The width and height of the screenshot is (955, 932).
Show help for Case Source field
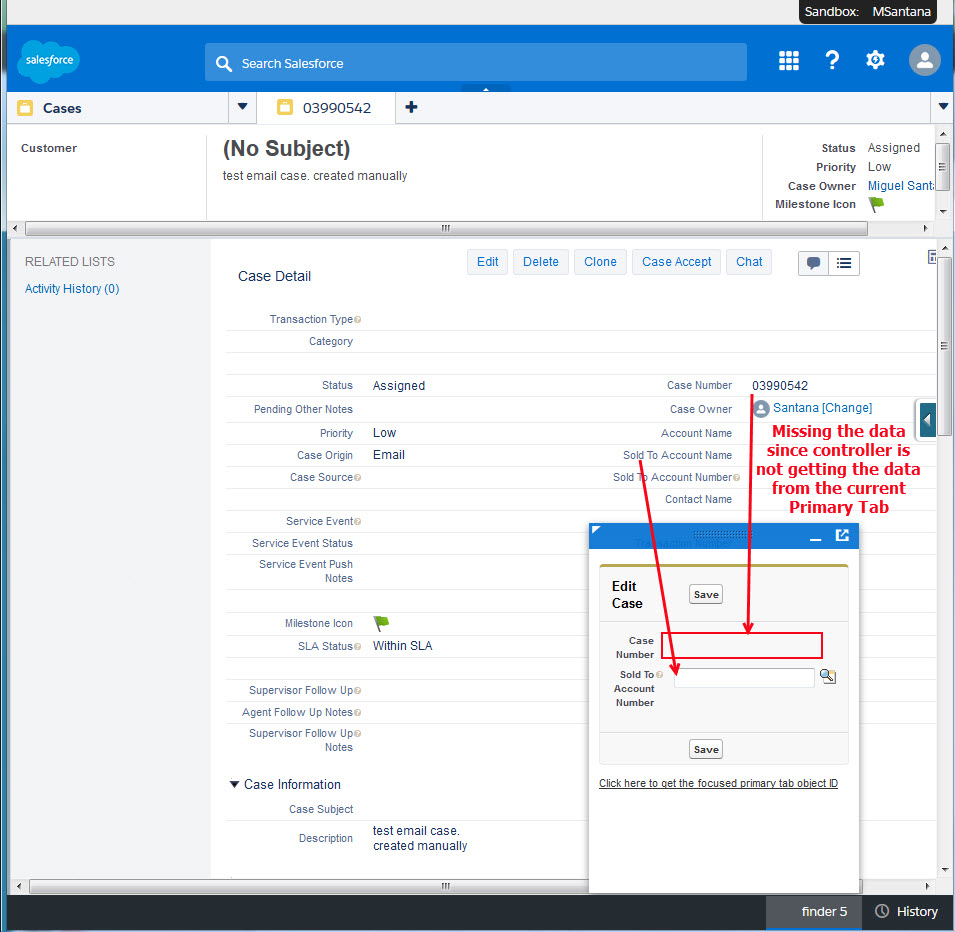point(358,478)
